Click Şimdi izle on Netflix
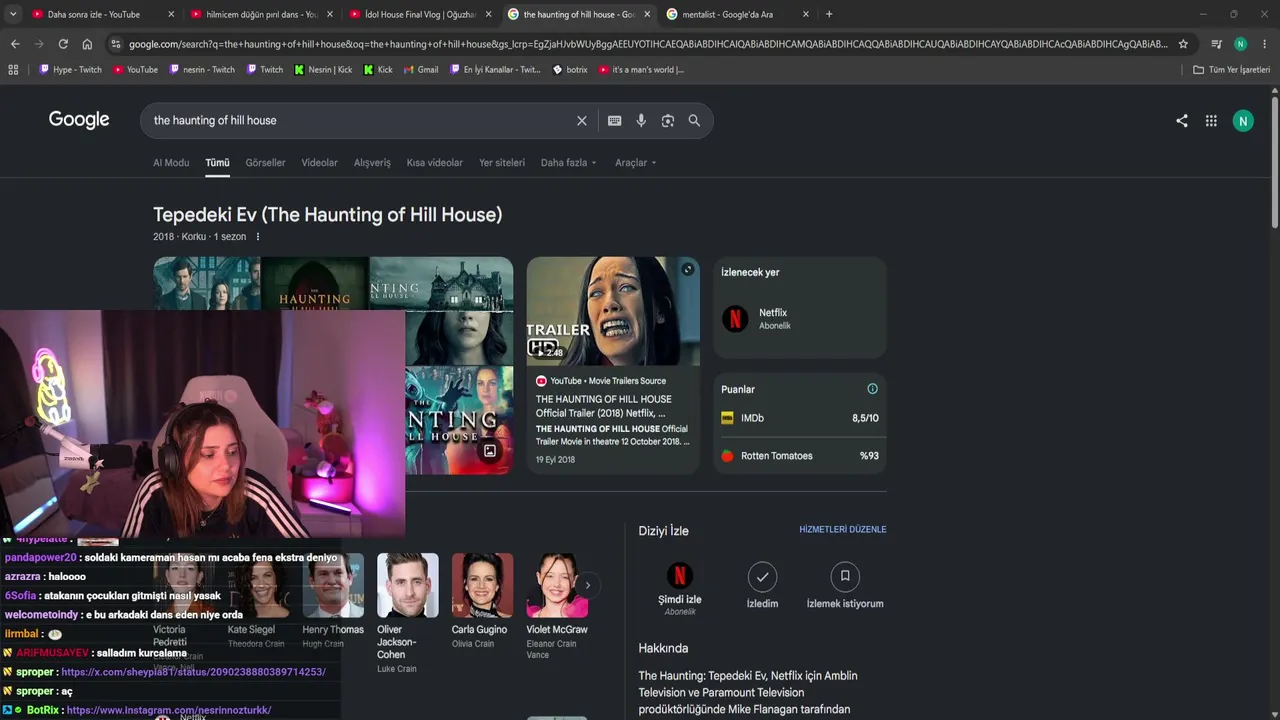Screen dimensions: 1280x720 point(680,588)
